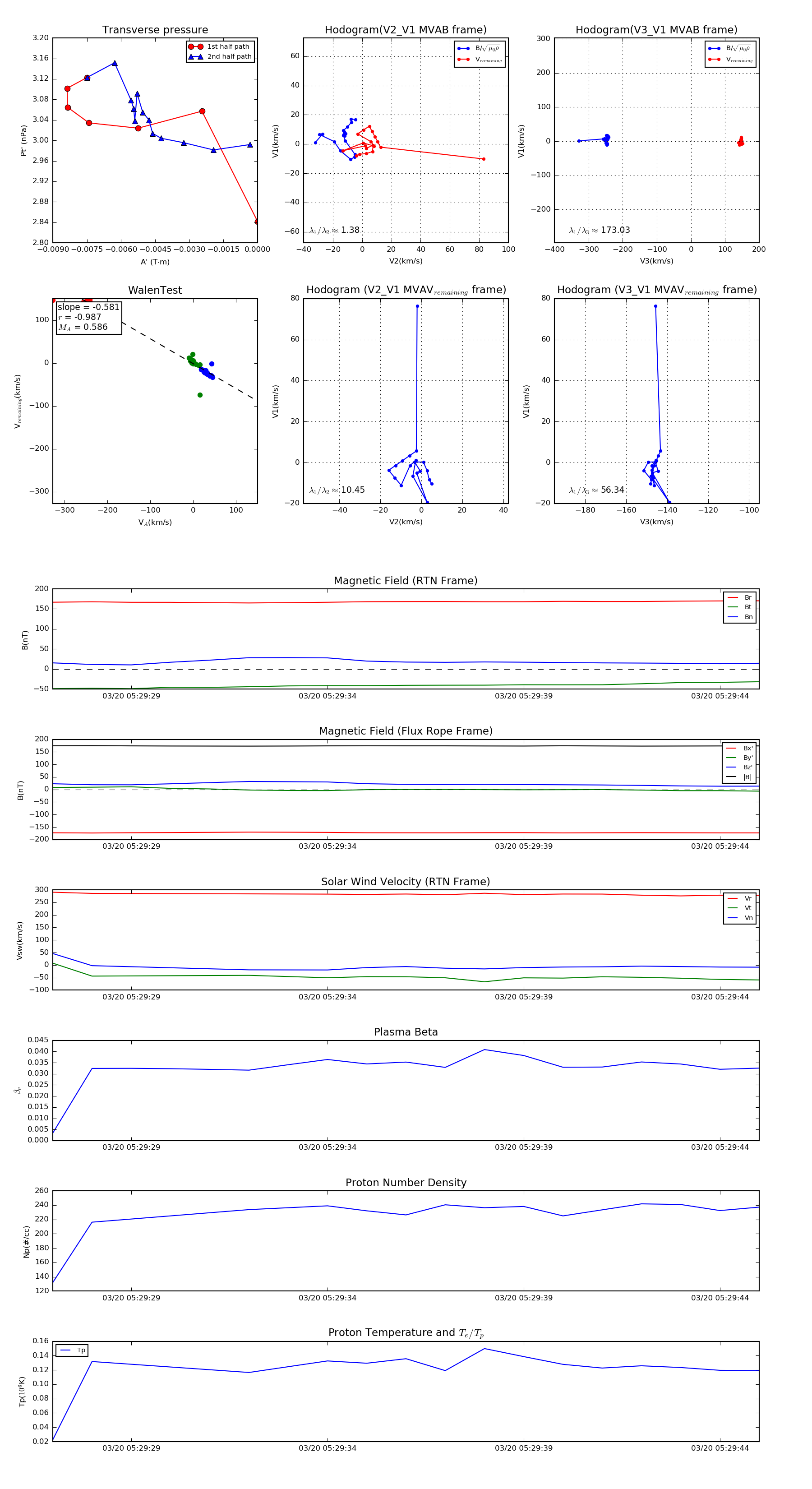Click the 'Plasma Beta' plot title
This screenshot has height=1489, width=812.
(x=406, y=1032)
